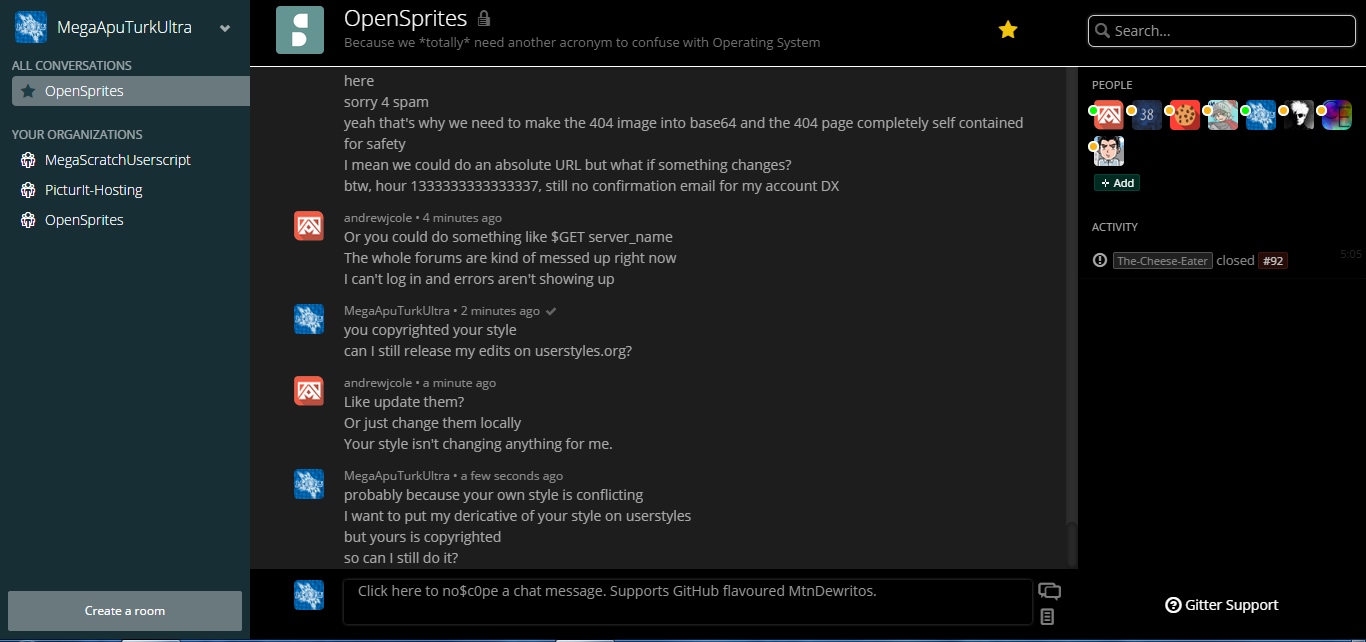Open the sunglasses black-and-white avatar in People
This screenshot has height=642, width=1366.
click(1299, 115)
